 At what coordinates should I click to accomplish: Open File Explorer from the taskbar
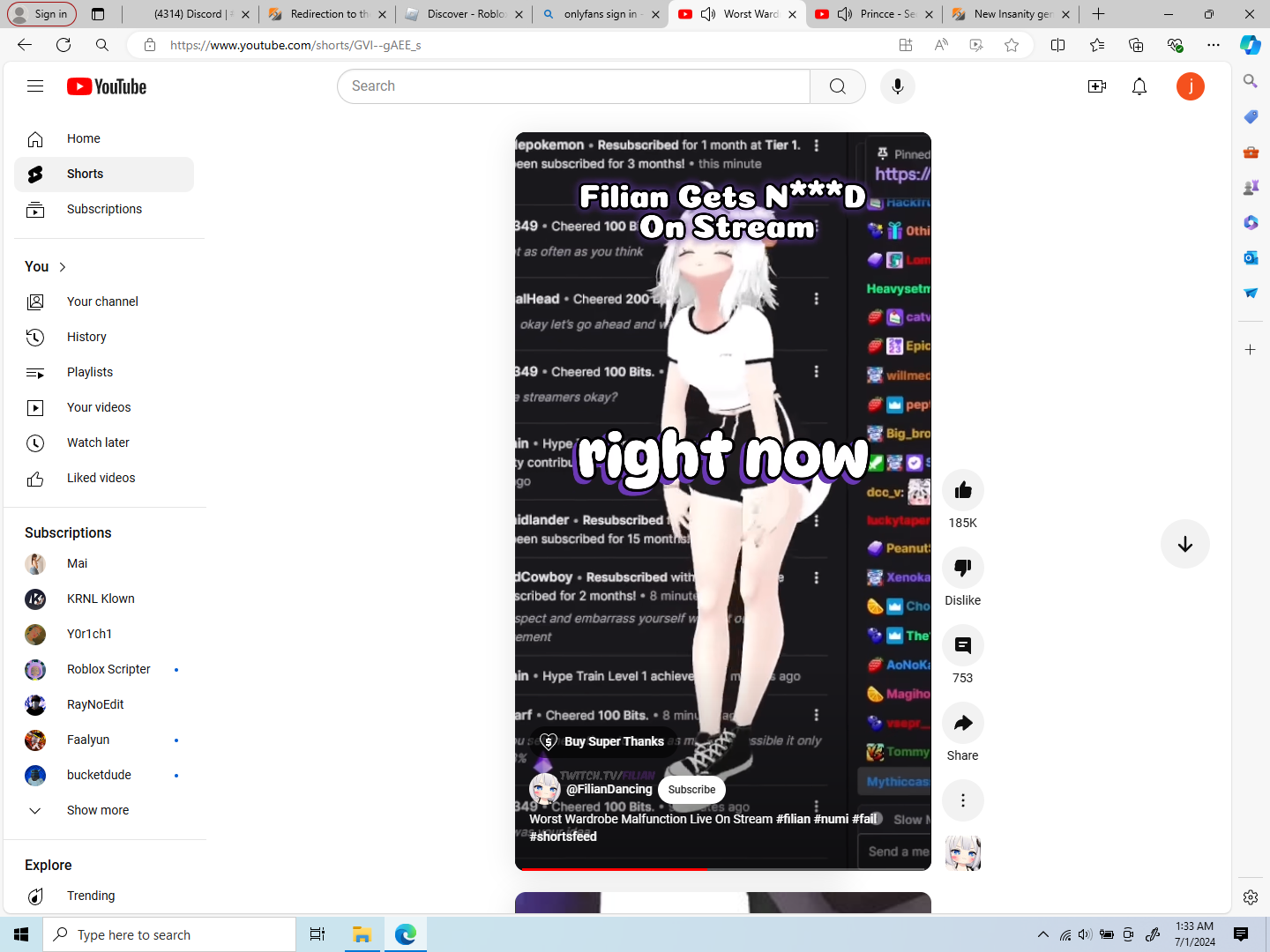[362, 934]
